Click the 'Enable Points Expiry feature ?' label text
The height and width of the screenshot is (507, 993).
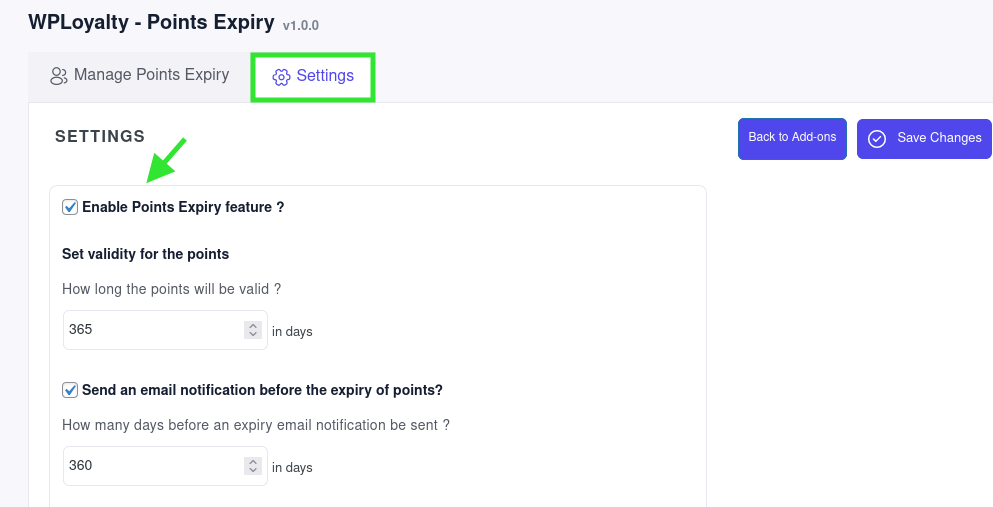pos(183,207)
